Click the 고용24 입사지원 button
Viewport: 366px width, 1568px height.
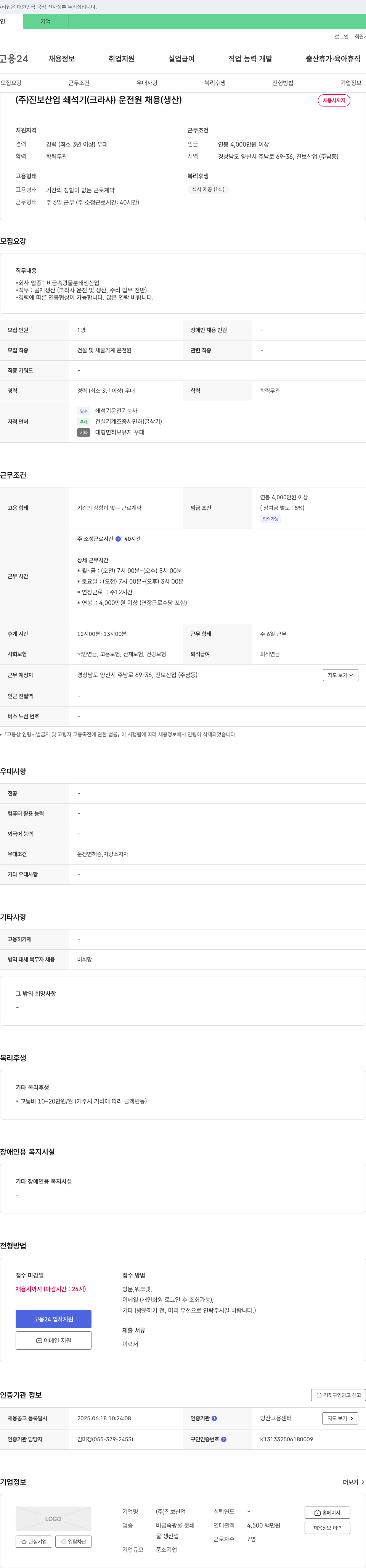tap(53, 1319)
